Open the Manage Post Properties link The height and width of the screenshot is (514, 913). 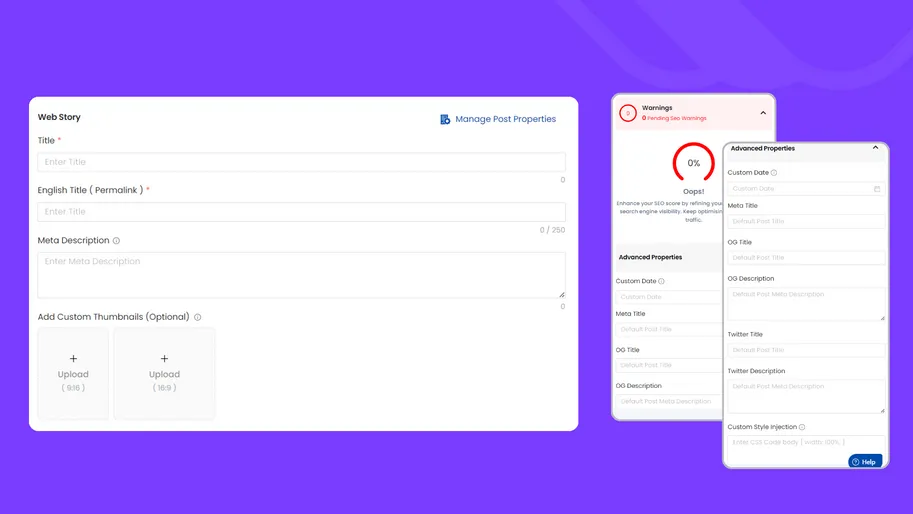[x=505, y=119]
